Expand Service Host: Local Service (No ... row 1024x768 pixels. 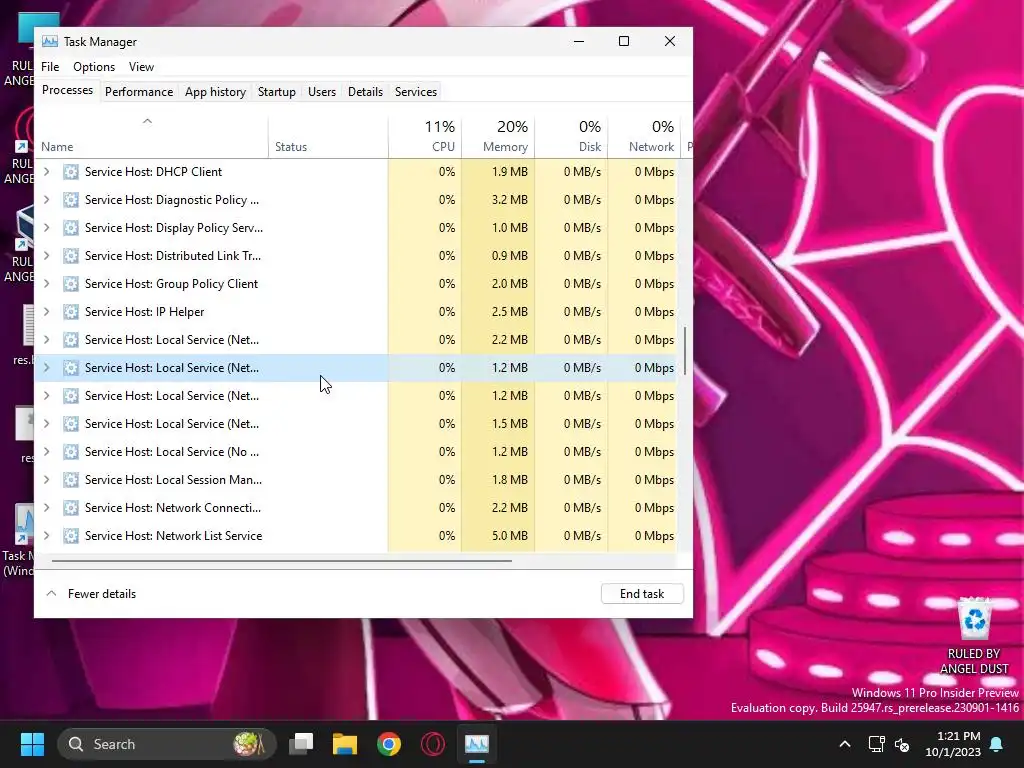point(46,452)
